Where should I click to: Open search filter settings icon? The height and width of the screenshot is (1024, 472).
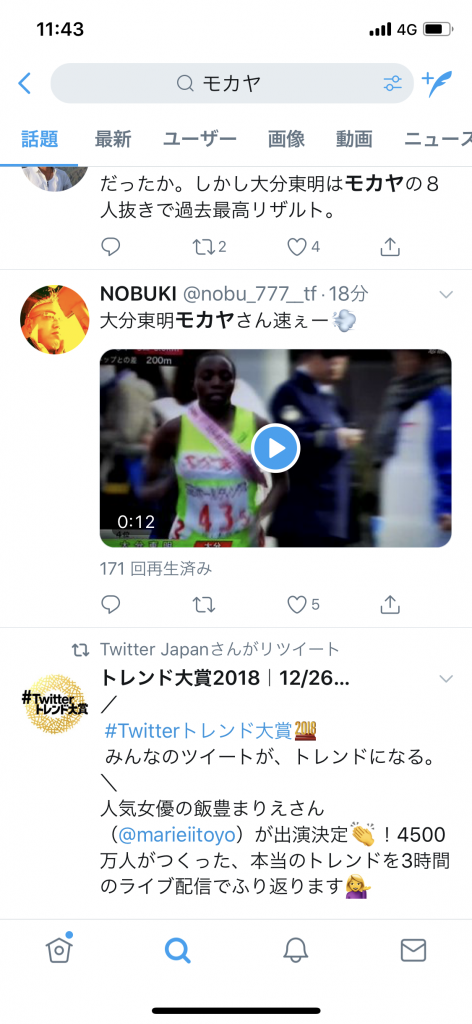click(392, 83)
